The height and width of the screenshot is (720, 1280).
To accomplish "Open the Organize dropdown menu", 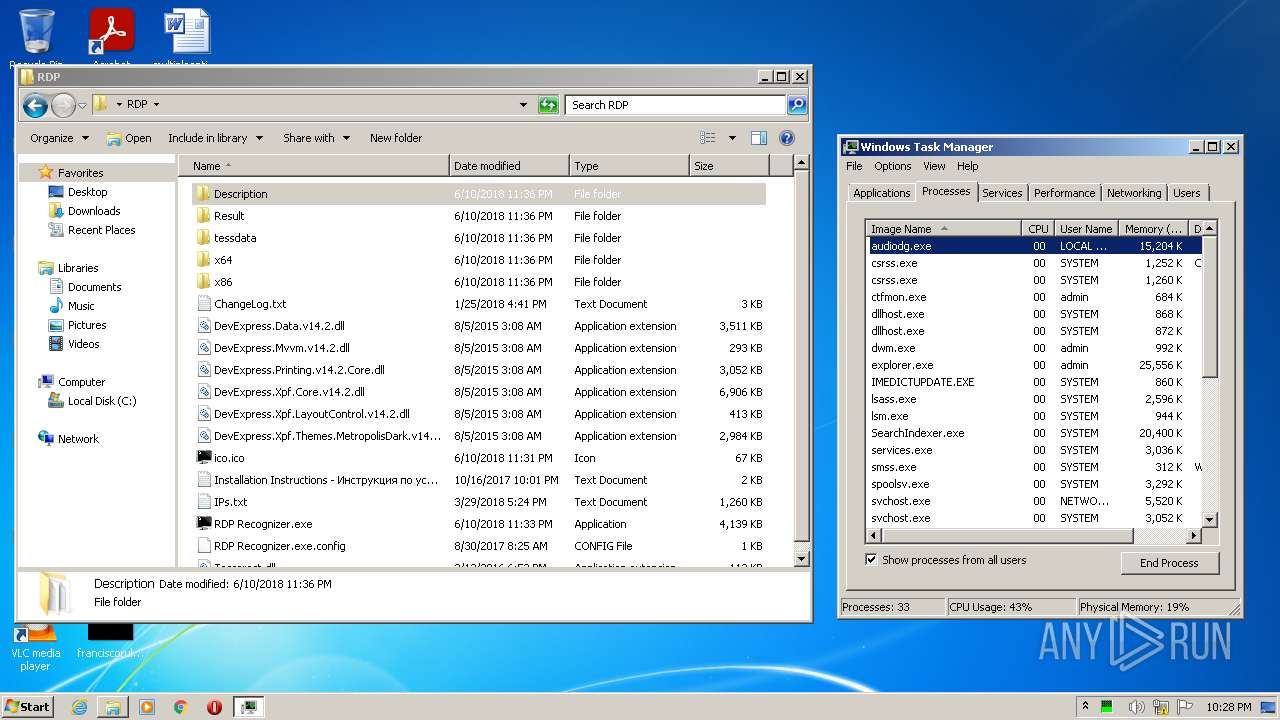I will (x=59, y=138).
